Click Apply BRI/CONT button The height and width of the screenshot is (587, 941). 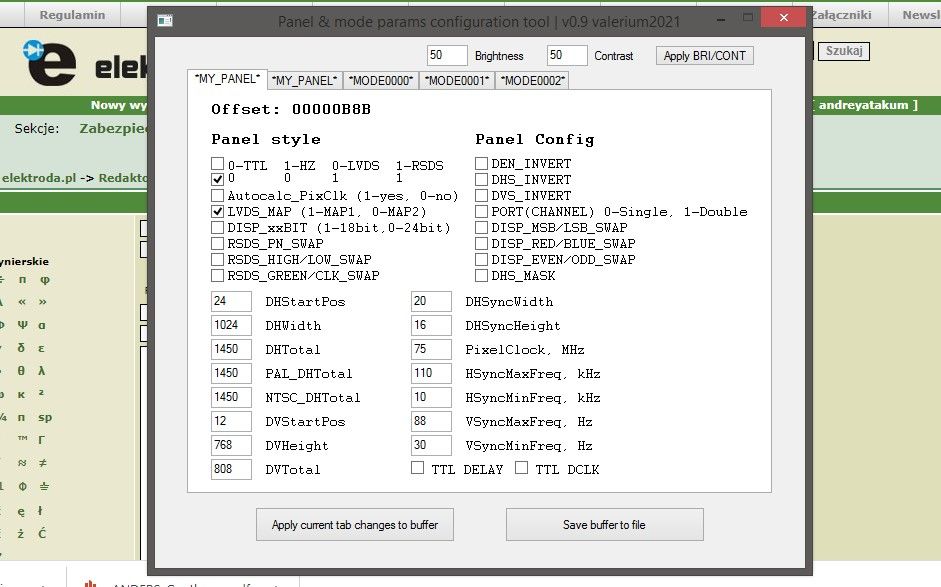(705, 56)
